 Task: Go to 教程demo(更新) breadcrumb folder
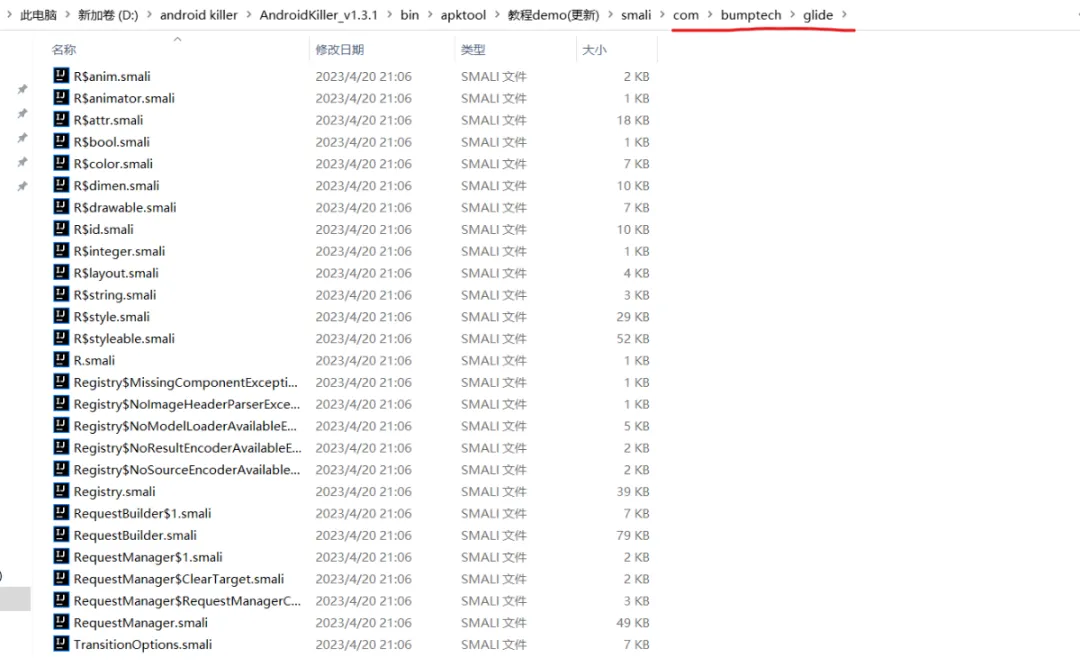(554, 15)
